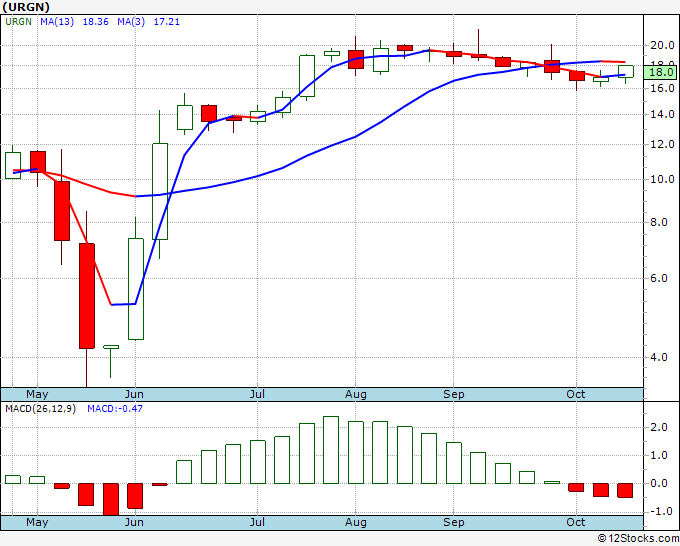
Task: Click Aug on the price chart time axis
Action: (356, 394)
